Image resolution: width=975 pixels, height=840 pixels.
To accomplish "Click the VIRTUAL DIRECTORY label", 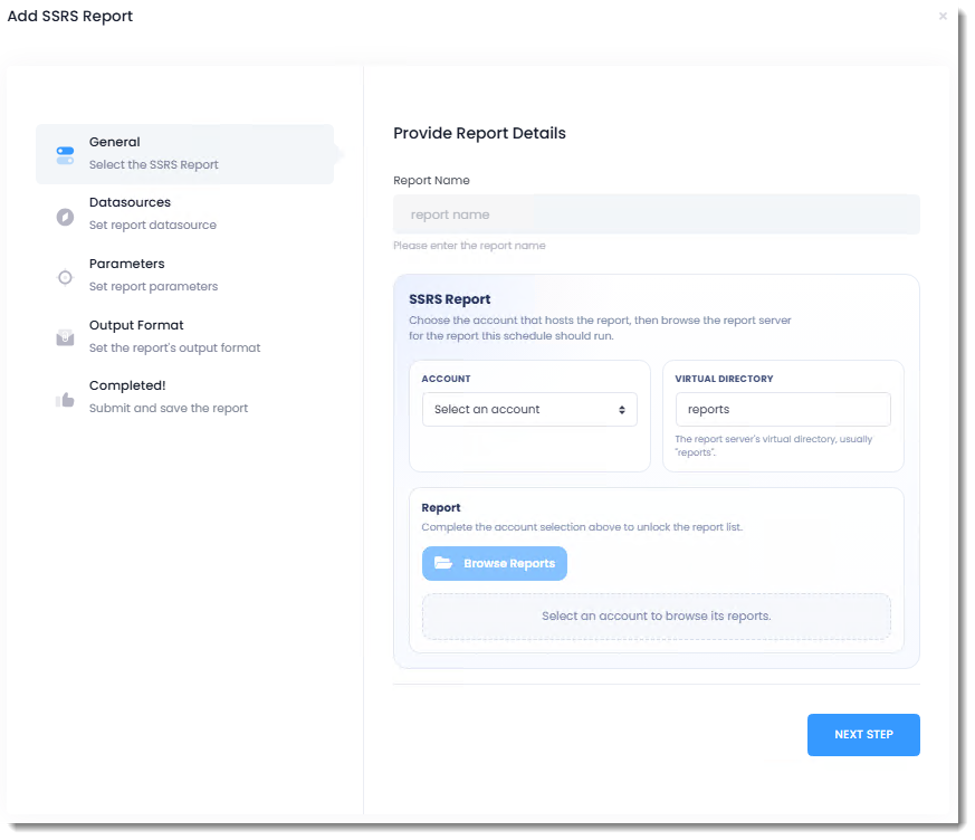I will 724,379.
